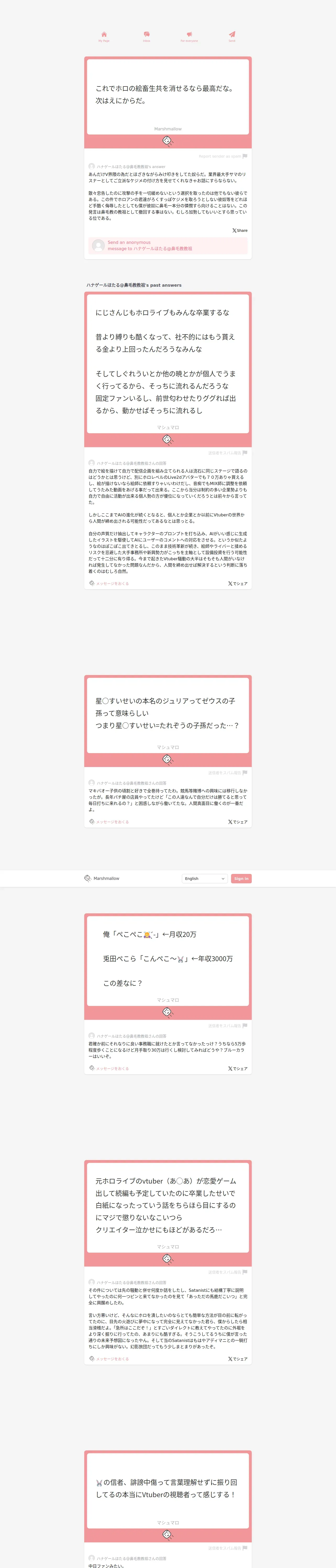This screenshot has width=336, height=1568.
Task: Click メッセージをおくる under the 星〇すいせい answer
Action: pyautogui.click(x=109, y=822)
